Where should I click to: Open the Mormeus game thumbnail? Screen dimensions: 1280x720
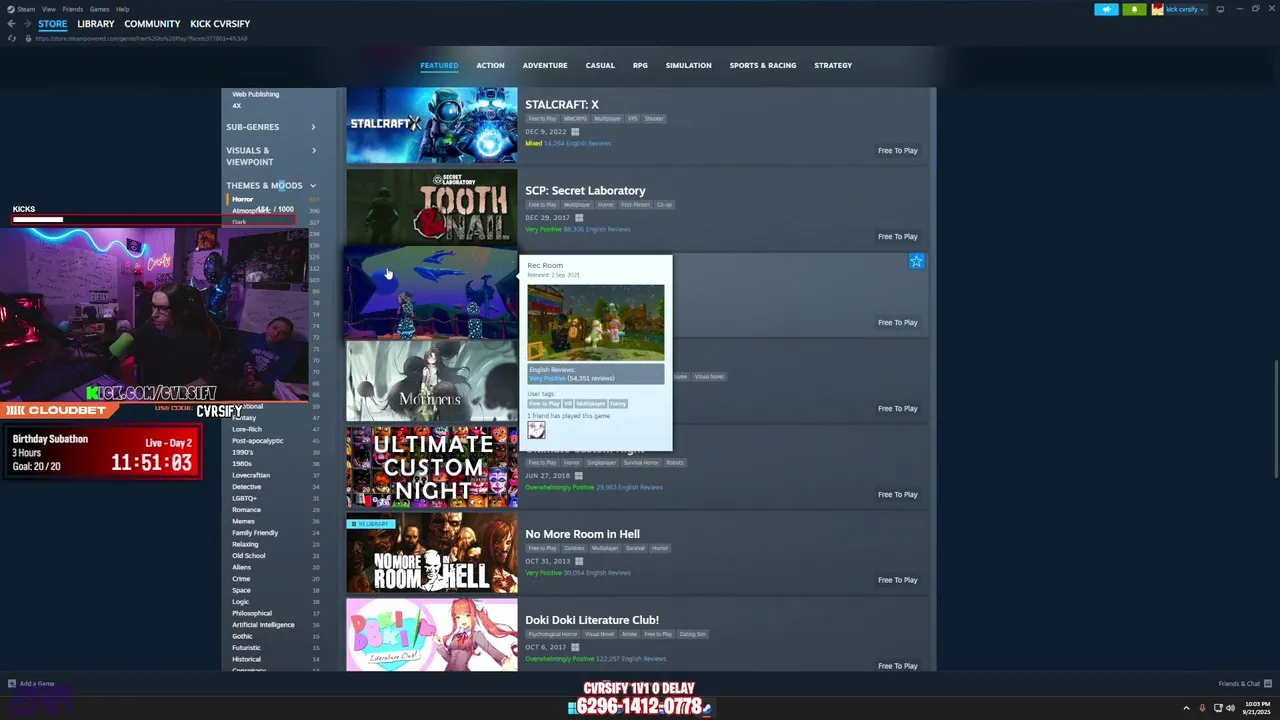(x=432, y=380)
